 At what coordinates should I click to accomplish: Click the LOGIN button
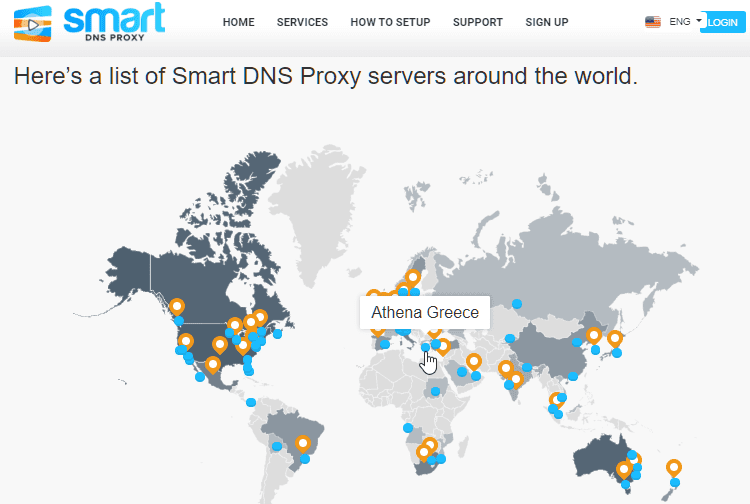pos(722,22)
